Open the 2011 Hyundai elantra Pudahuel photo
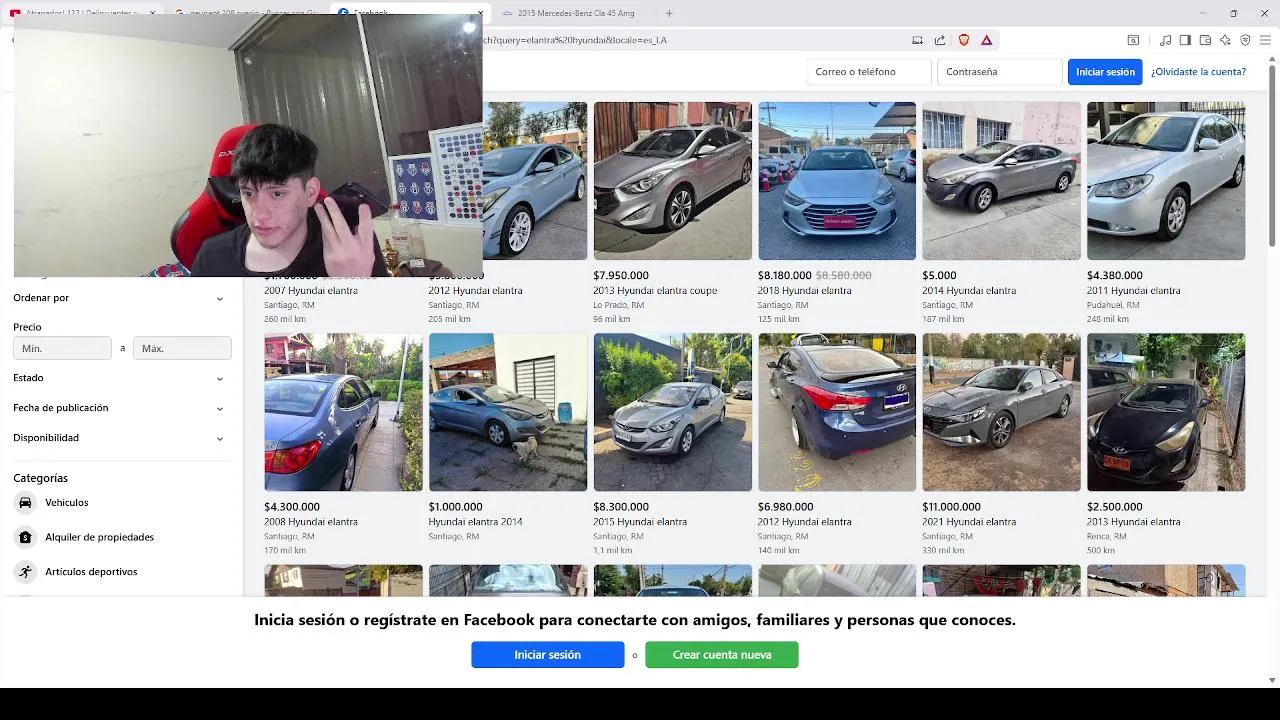 (x=1166, y=181)
